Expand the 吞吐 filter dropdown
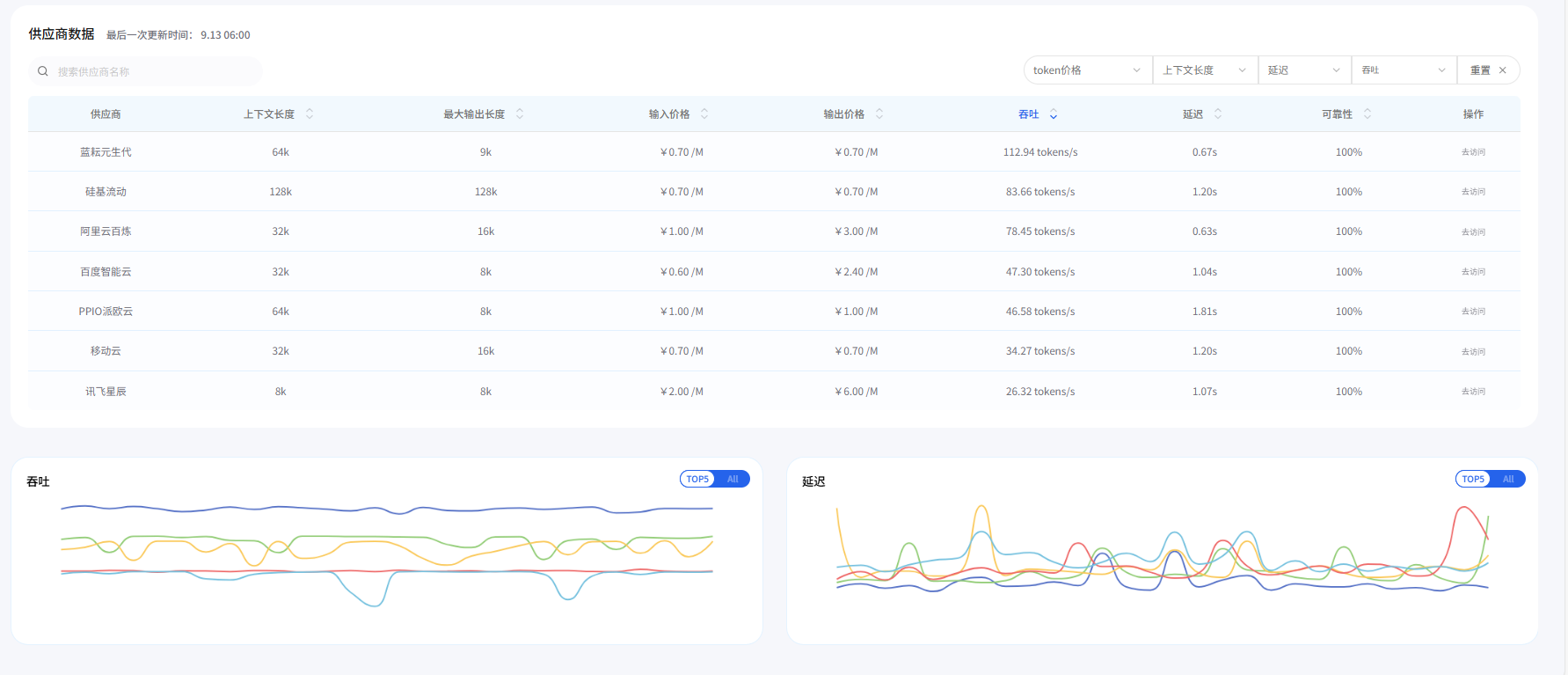Viewport: 1568px width, 675px height. 1404,70
